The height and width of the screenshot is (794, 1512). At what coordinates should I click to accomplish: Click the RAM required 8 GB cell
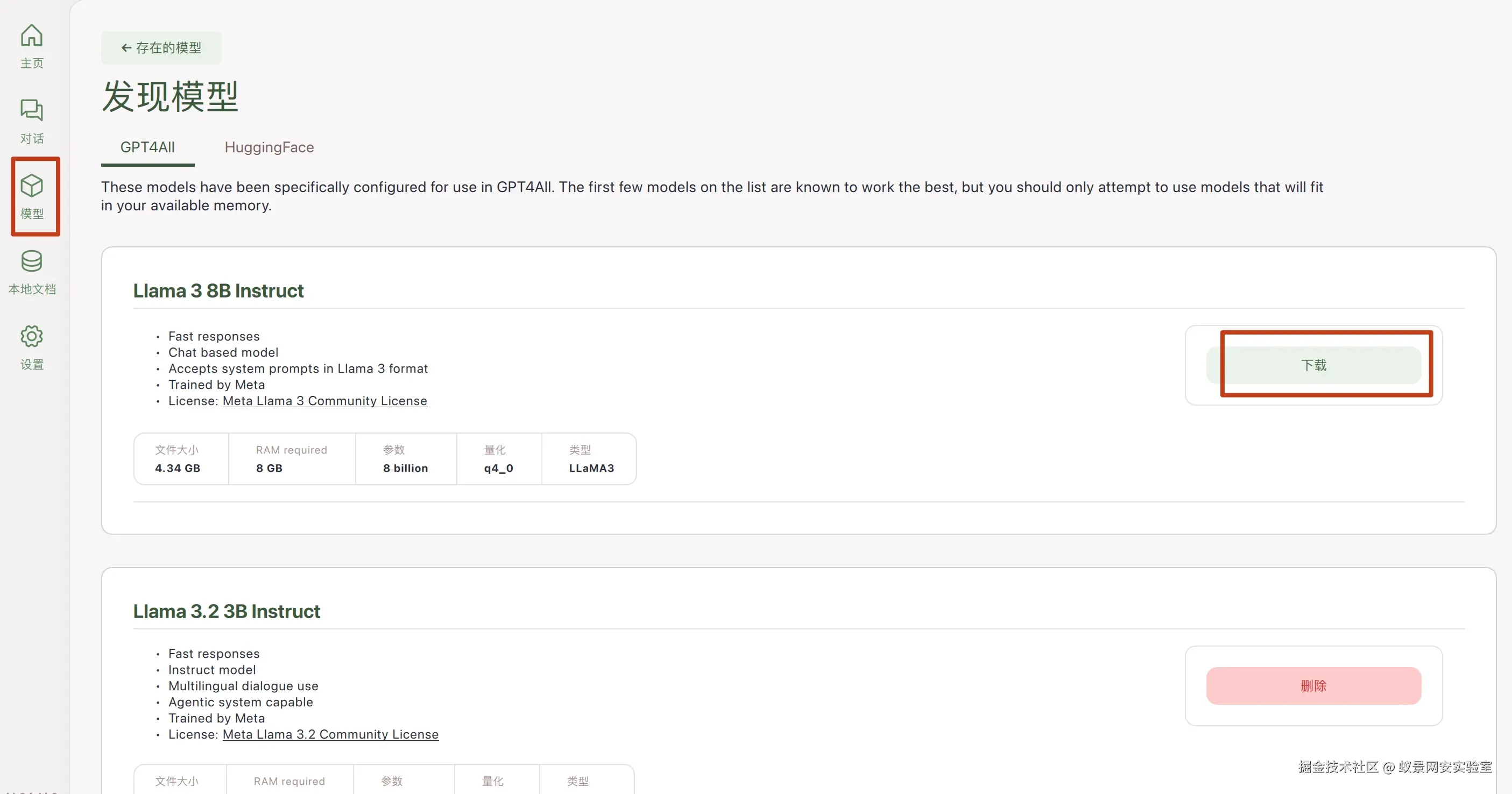[x=270, y=467]
